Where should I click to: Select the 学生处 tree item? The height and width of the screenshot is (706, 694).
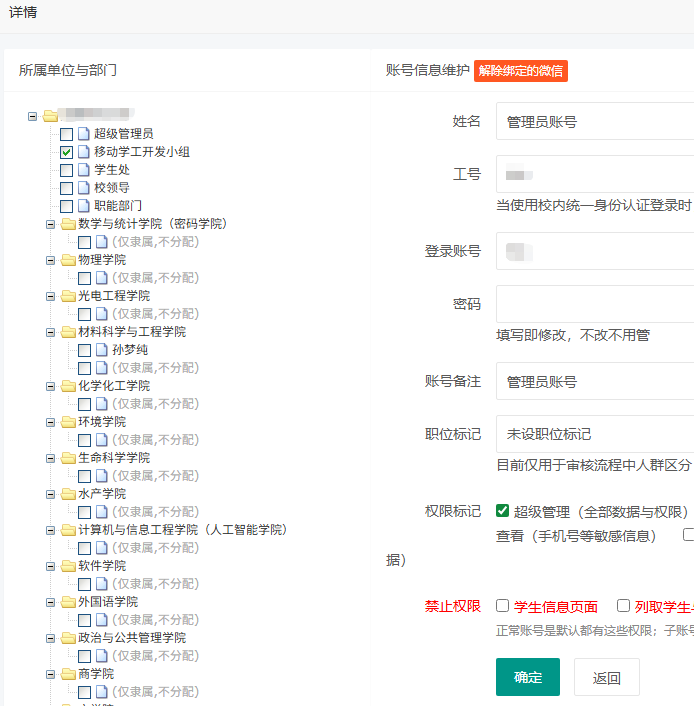[x=112, y=170]
